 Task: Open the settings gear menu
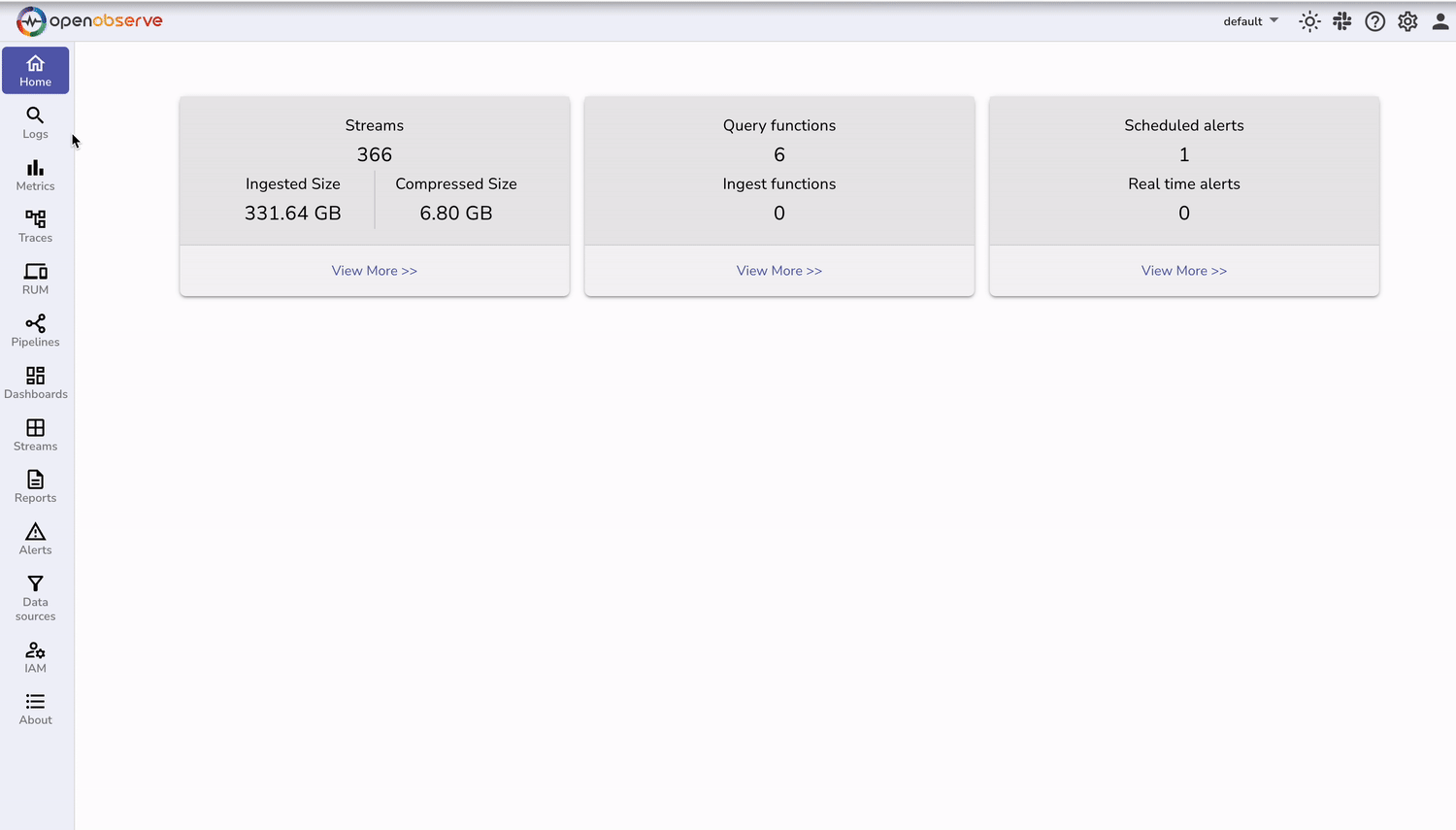(x=1407, y=20)
